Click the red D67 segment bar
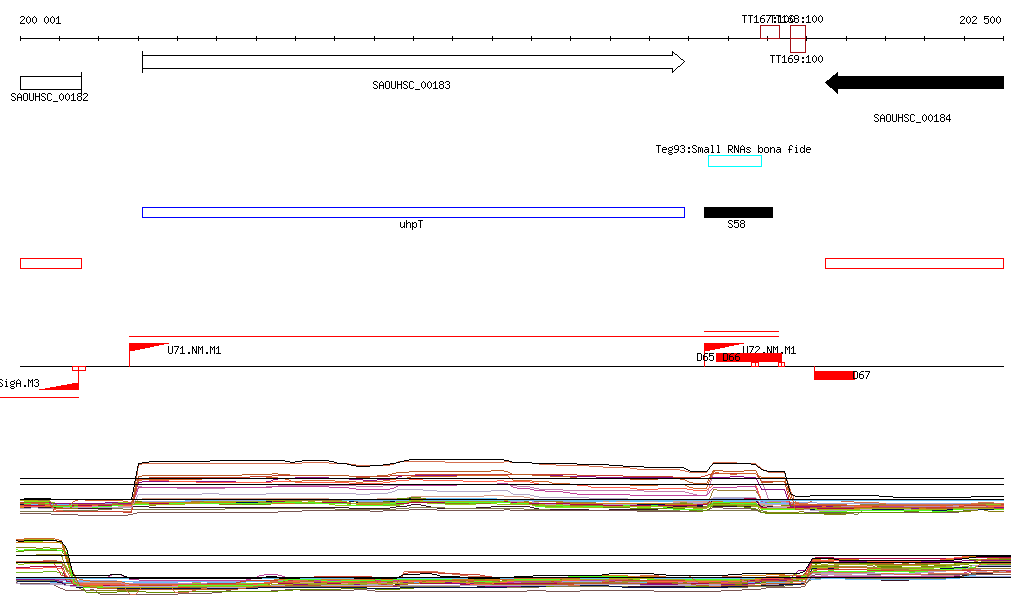1024x611 pixels. click(x=833, y=375)
